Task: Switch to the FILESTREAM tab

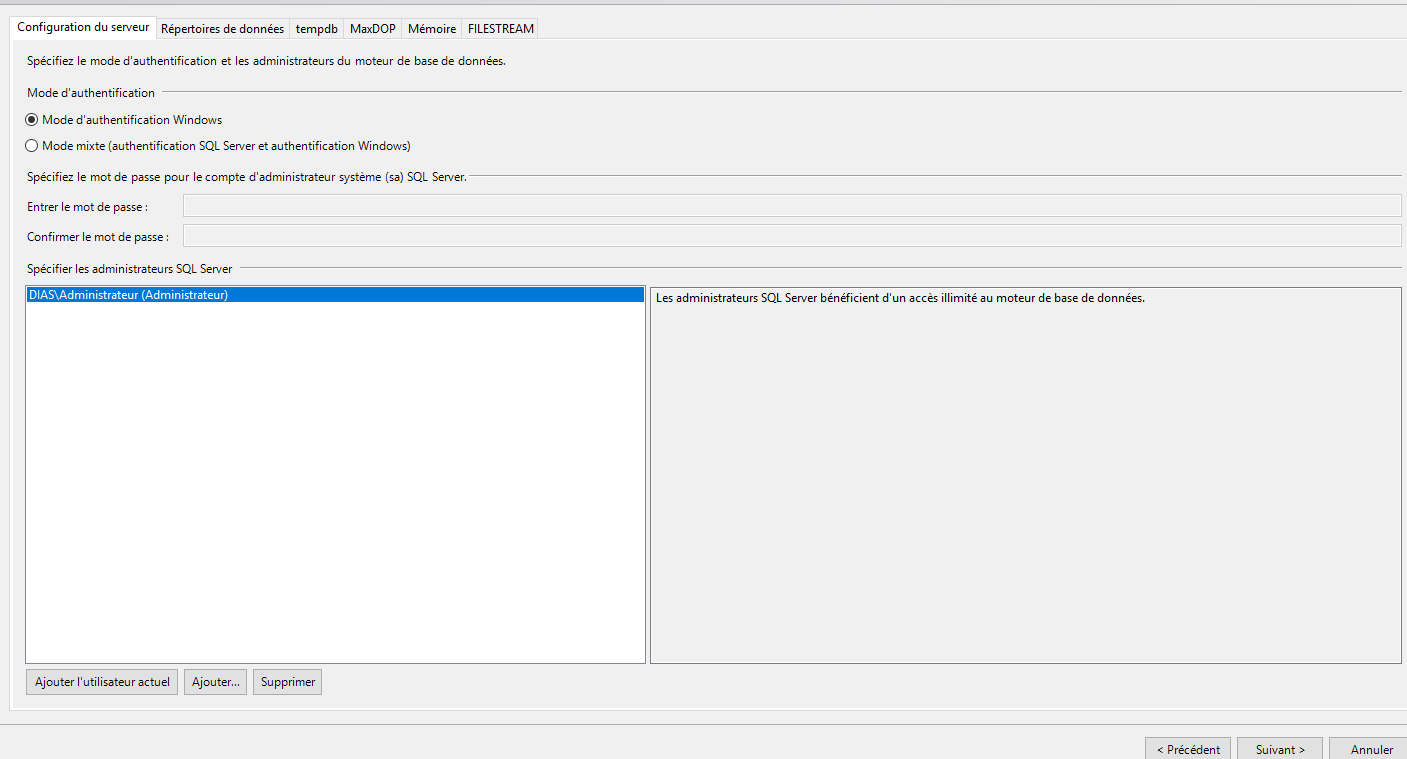Action: pyautogui.click(x=501, y=29)
